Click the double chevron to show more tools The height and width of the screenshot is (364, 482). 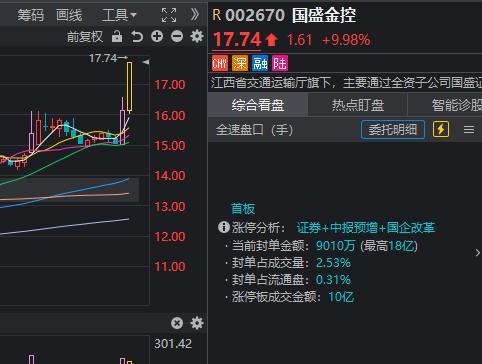coord(194,15)
